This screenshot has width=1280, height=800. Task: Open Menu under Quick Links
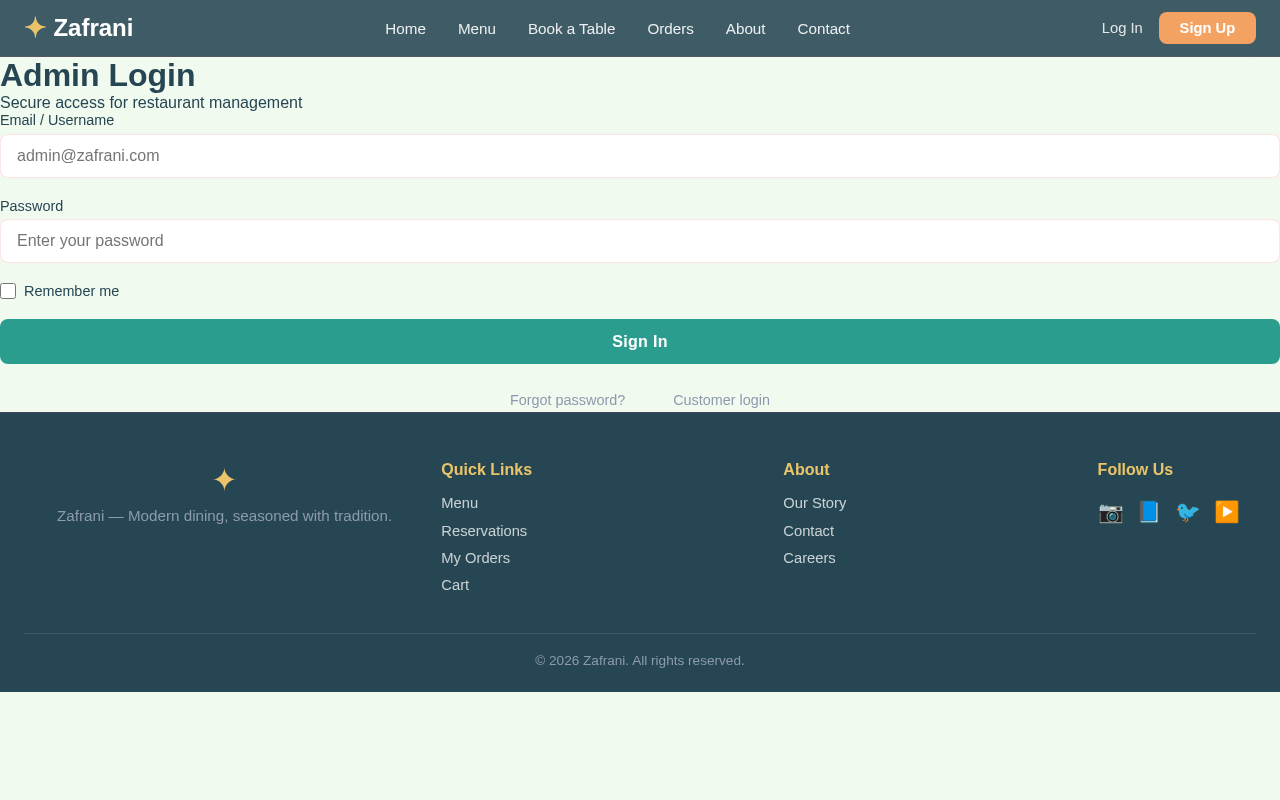click(x=459, y=503)
